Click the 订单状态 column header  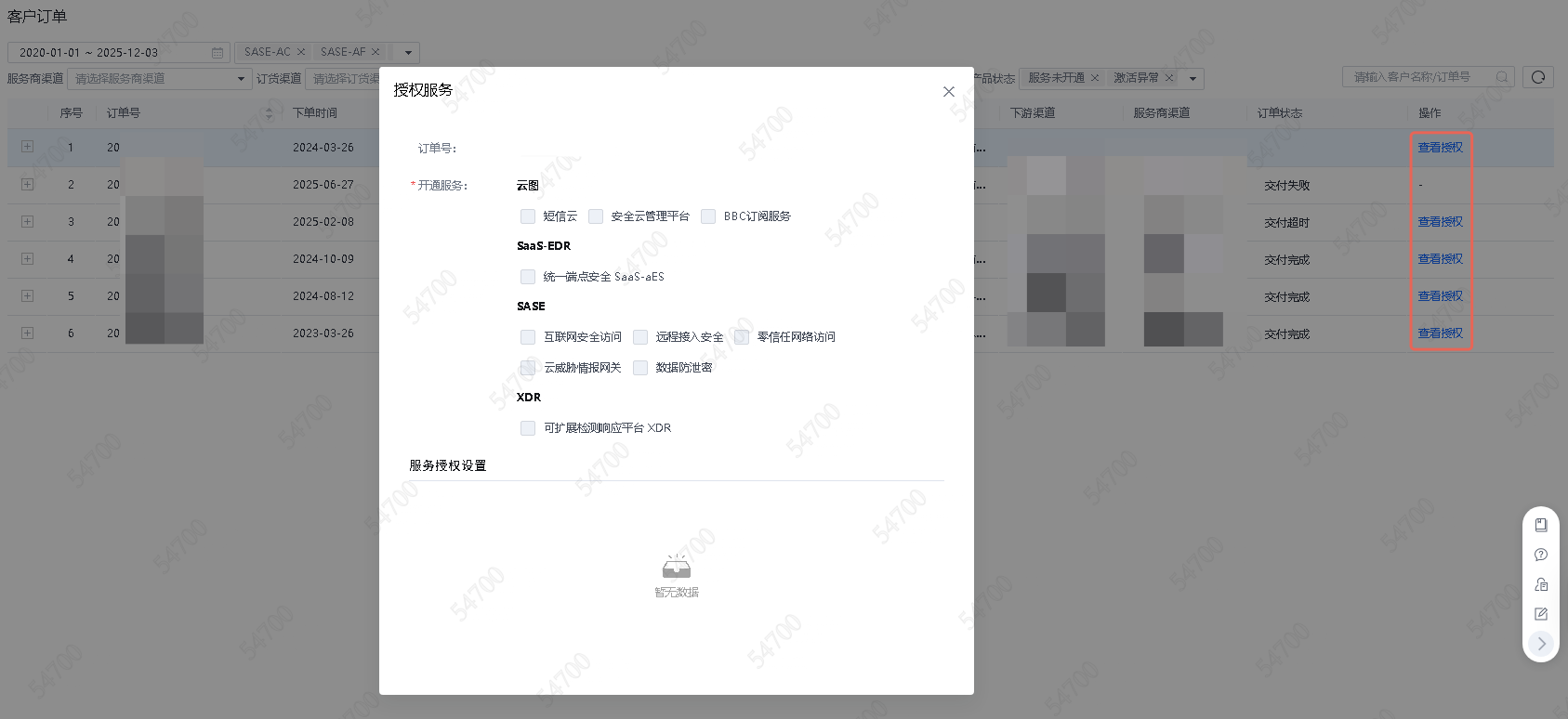(x=1280, y=113)
